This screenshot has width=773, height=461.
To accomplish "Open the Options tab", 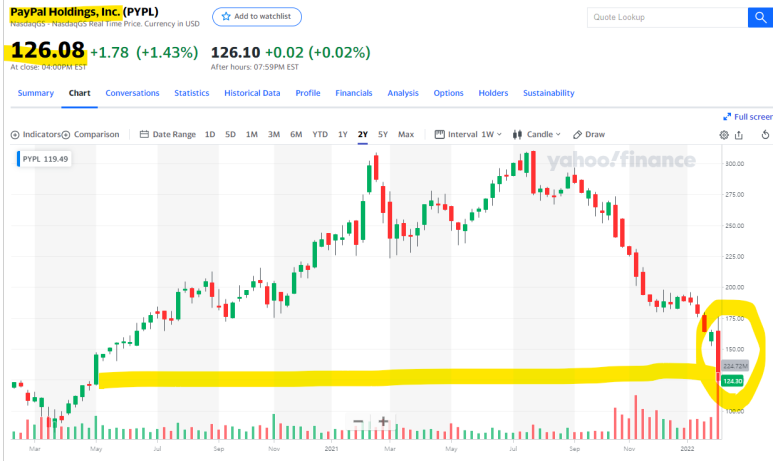I will 448,93.
